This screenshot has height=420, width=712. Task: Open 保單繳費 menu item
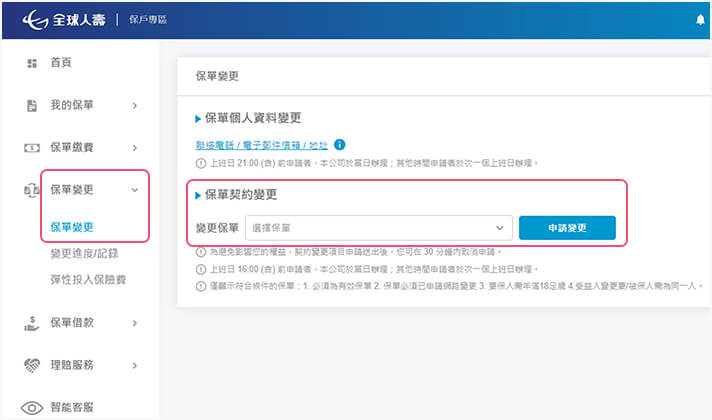[x=72, y=148]
